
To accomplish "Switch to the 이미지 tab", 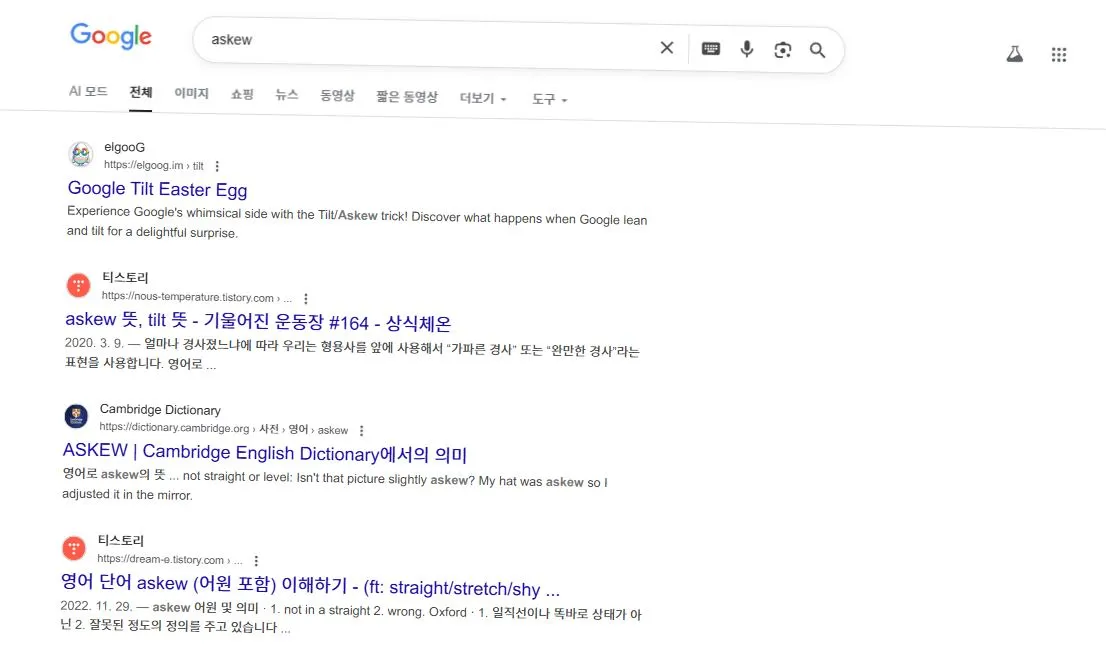I will [x=191, y=93].
